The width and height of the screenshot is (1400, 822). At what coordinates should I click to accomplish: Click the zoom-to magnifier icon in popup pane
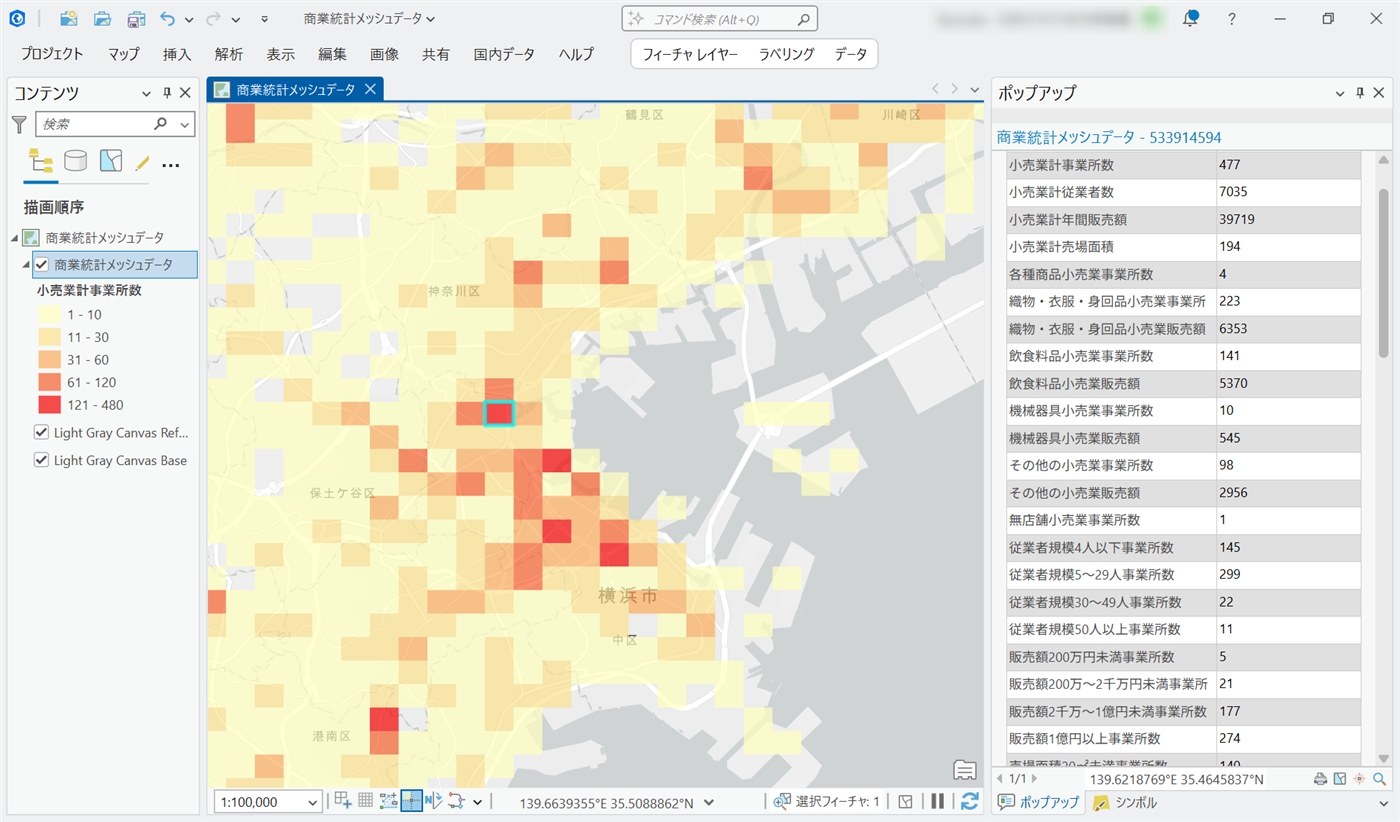click(1380, 779)
